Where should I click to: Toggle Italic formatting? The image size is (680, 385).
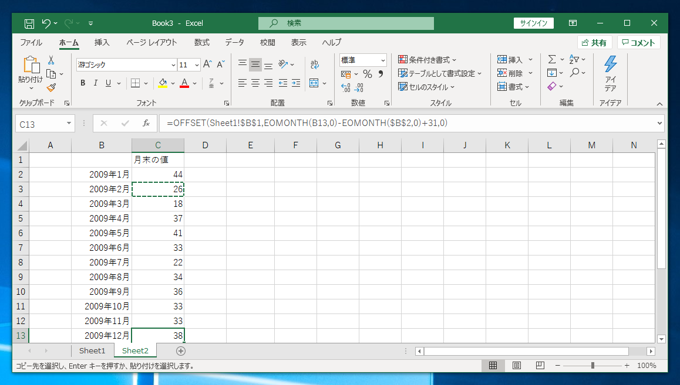95,83
